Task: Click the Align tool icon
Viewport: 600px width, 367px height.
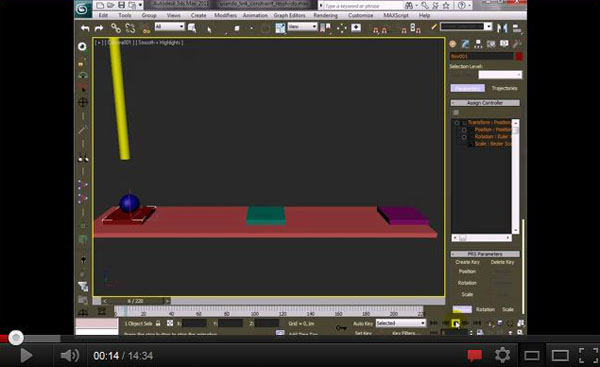Action: (x=517, y=28)
